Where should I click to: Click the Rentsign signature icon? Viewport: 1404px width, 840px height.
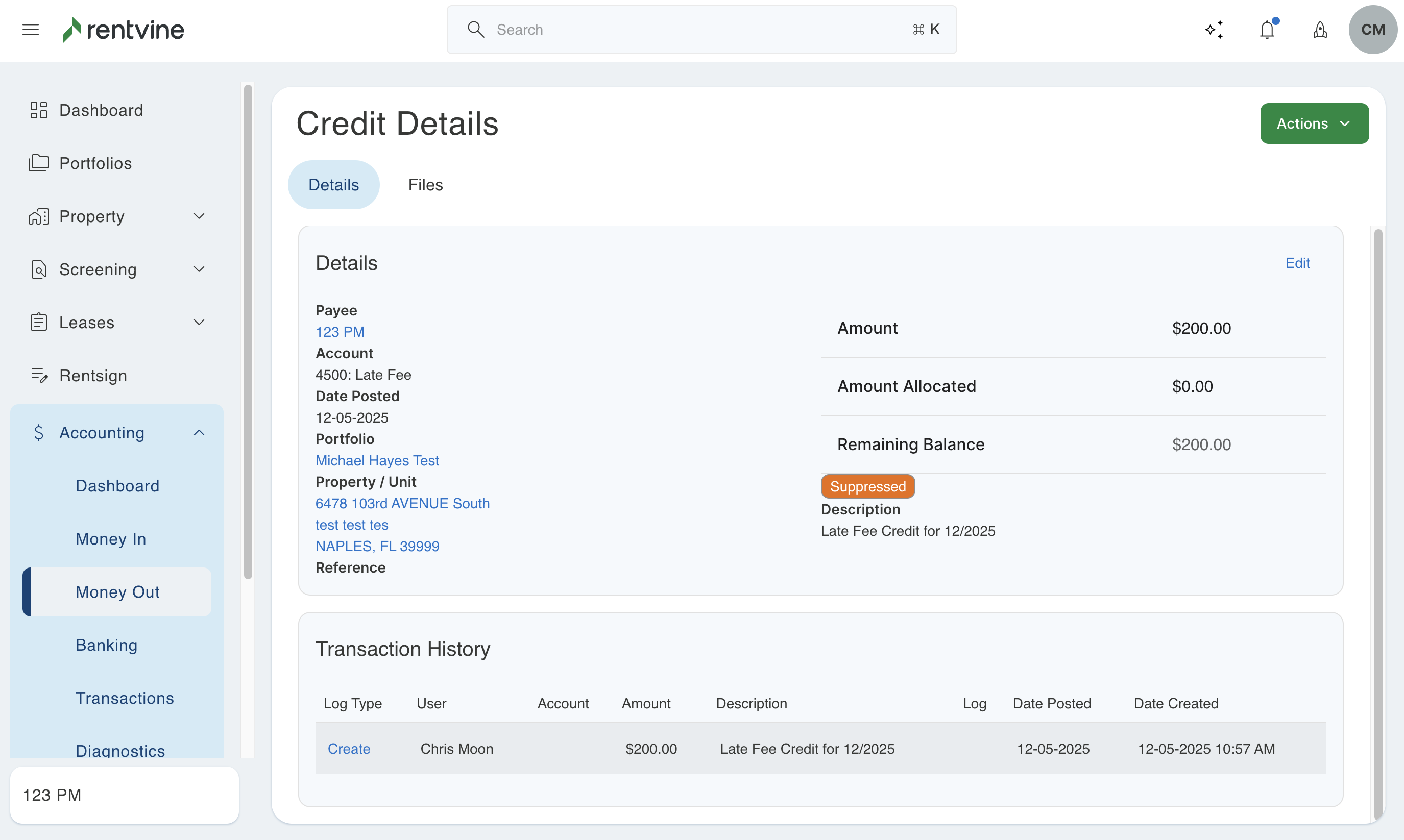(x=38, y=375)
